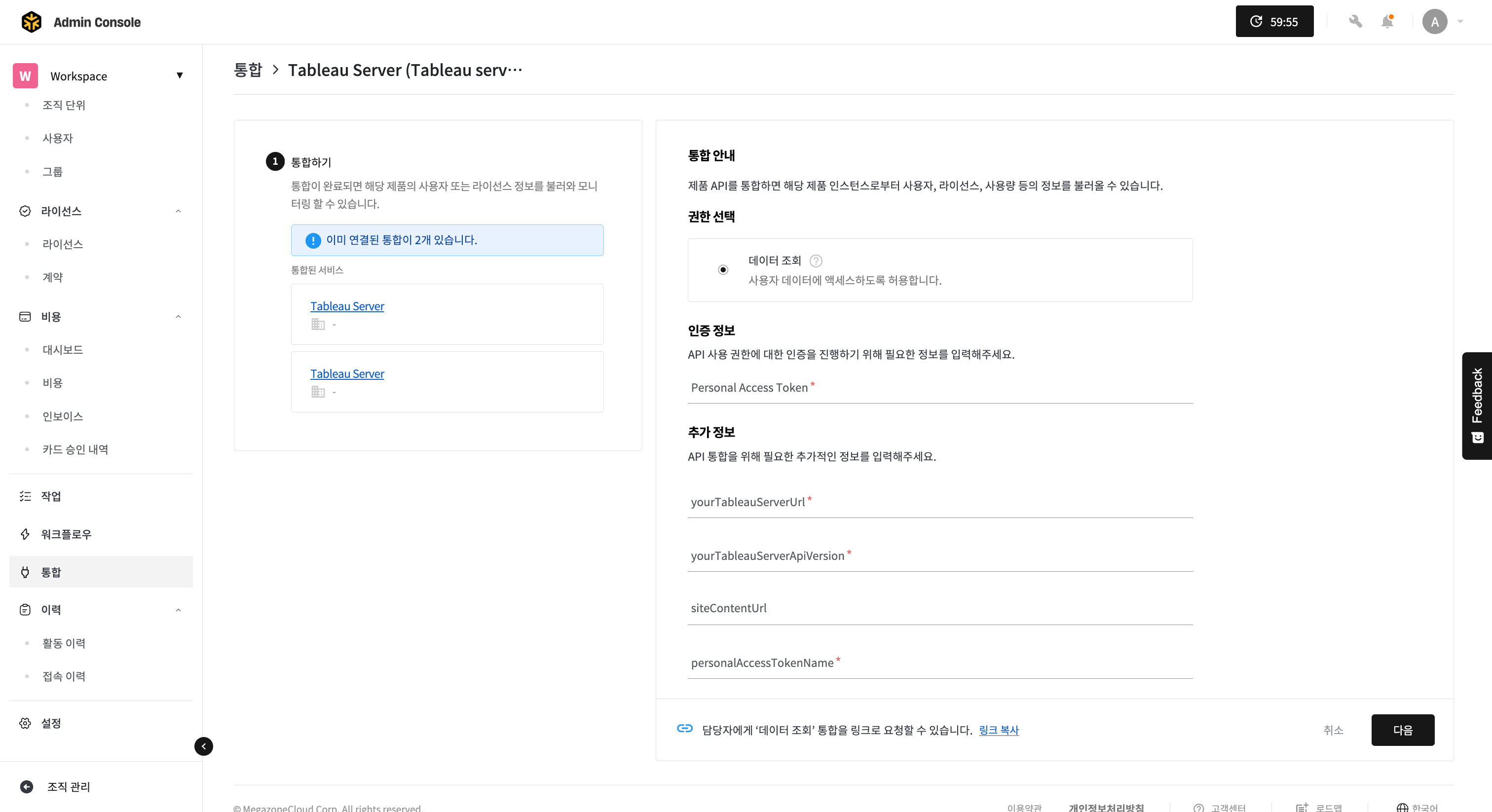Open first Tableau Server integrated service link

pyautogui.click(x=347, y=306)
